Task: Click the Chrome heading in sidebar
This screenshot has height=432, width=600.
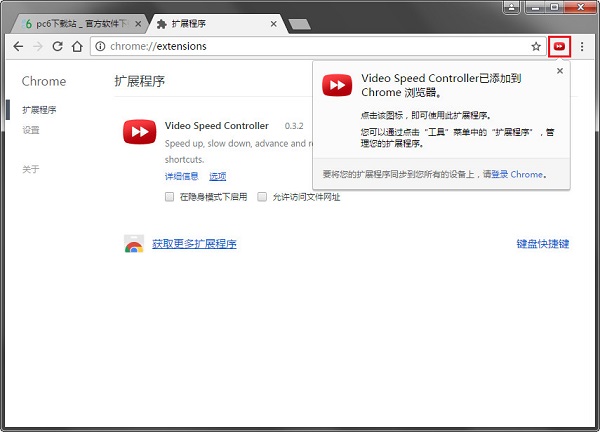Action: [44, 81]
